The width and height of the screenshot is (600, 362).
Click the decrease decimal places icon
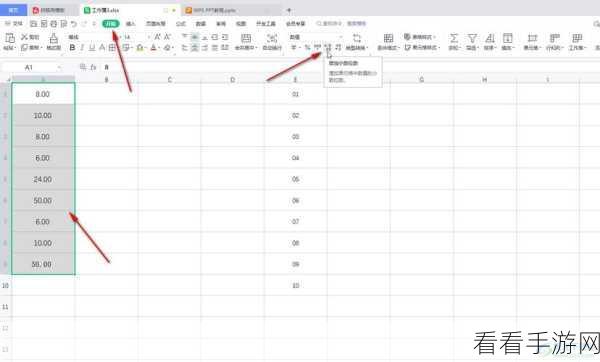coord(338,47)
